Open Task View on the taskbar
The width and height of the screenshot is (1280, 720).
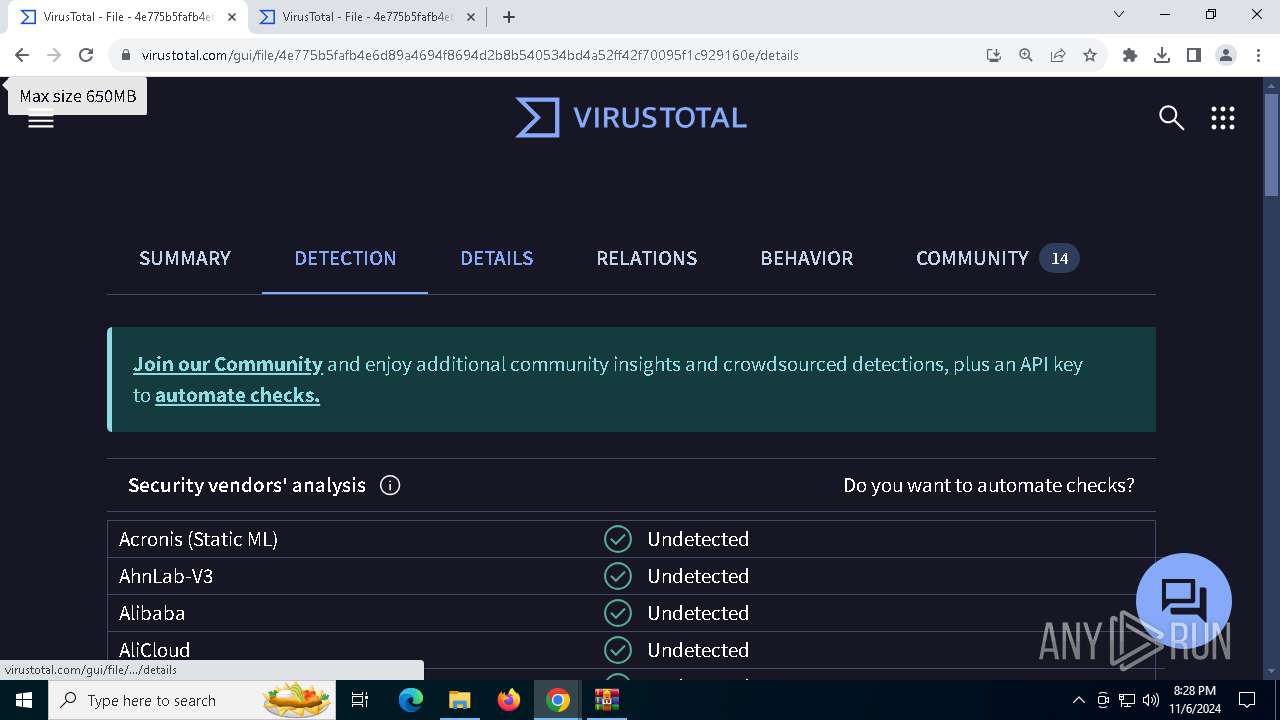coord(360,700)
